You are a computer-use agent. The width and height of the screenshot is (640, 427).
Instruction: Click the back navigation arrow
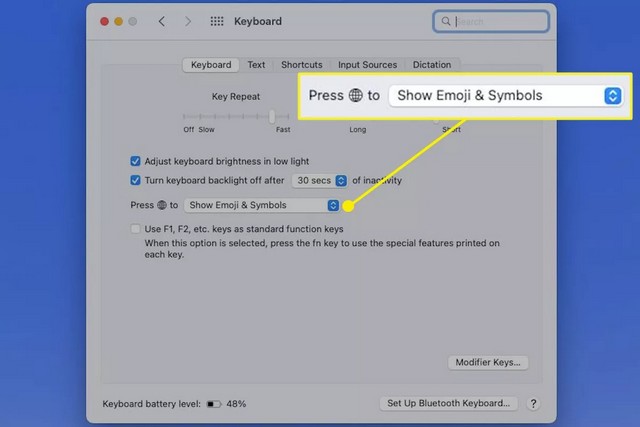(162, 21)
